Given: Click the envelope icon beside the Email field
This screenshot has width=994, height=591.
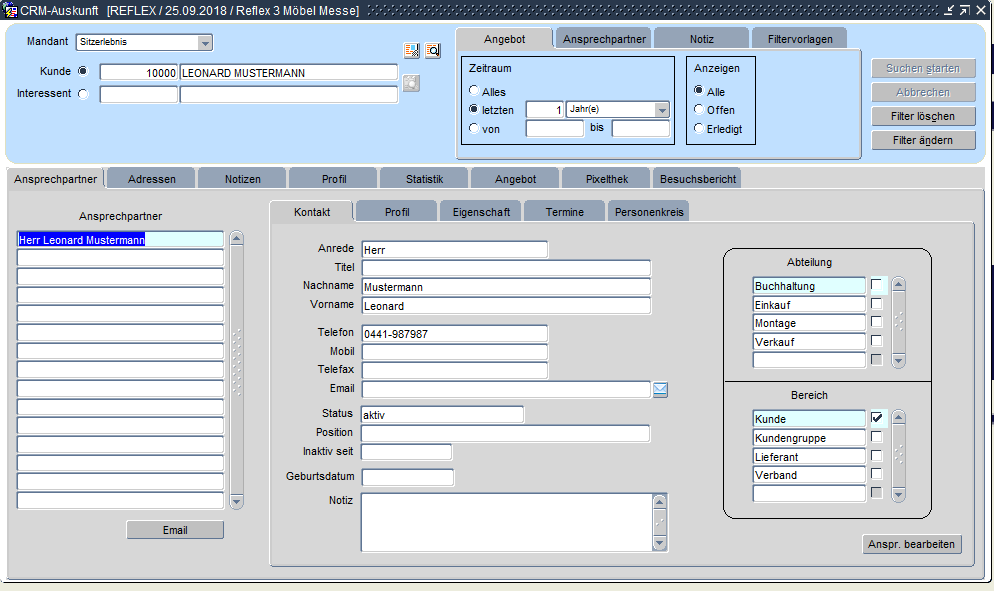Looking at the screenshot, I should point(660,390).
